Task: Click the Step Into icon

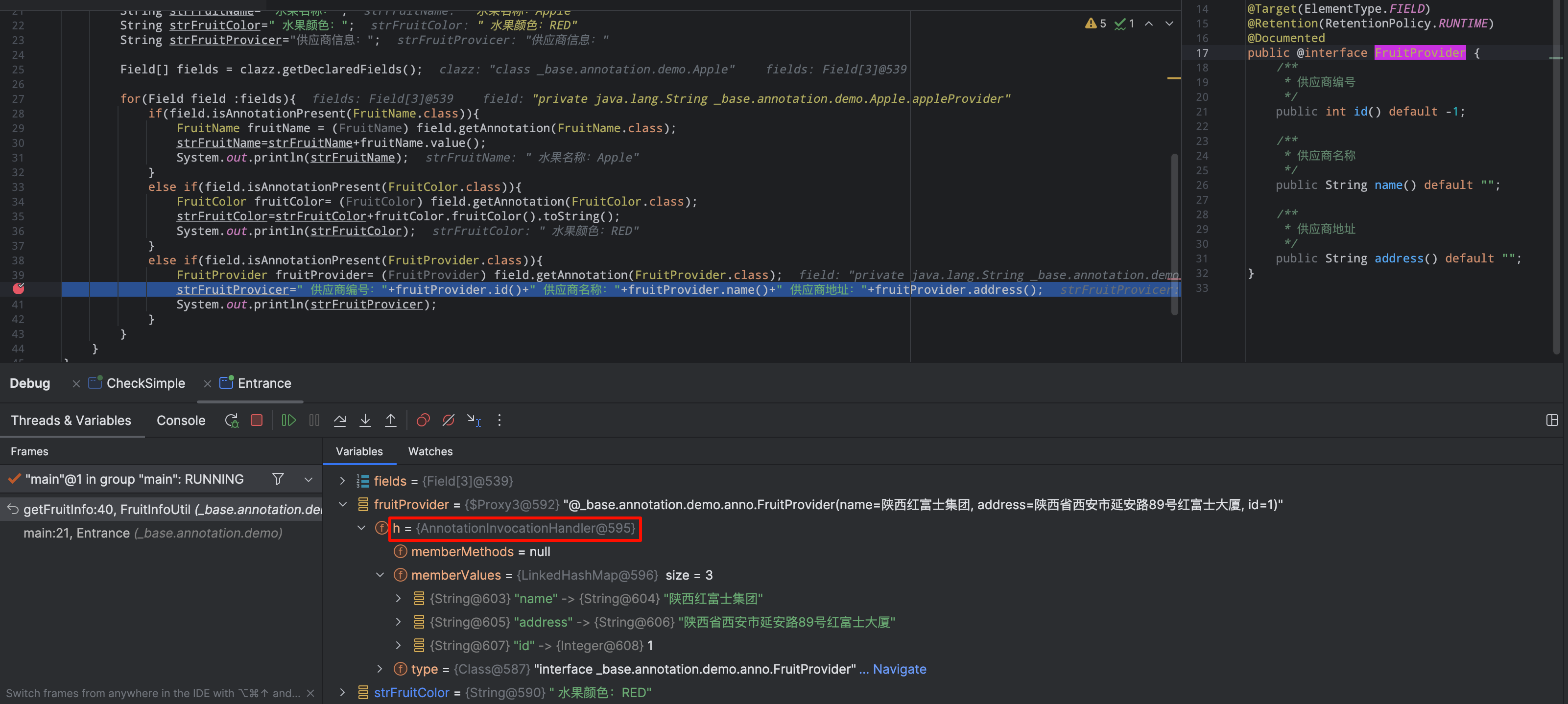Action: [365, 421]
